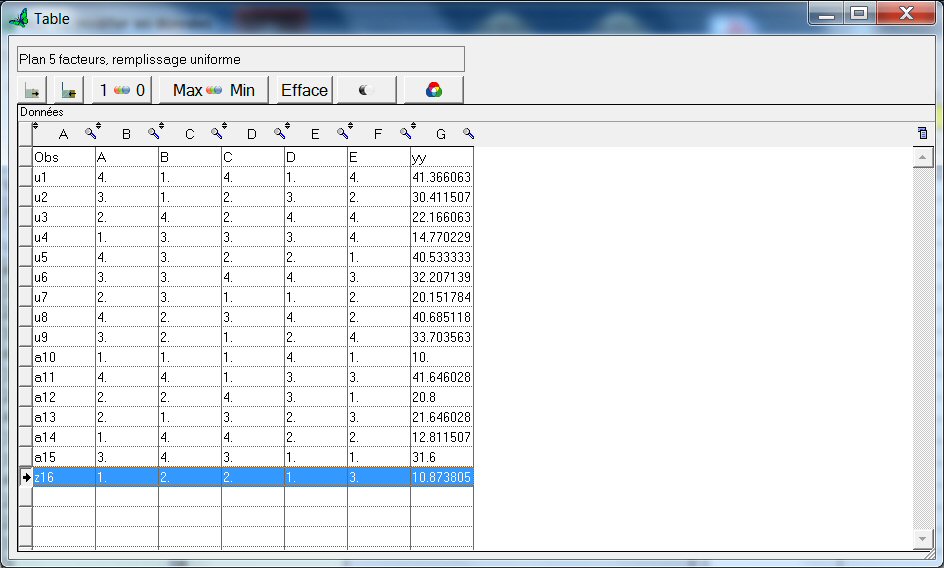944x568 pixels.
Task: Select the column E header
Action: click(x=315, y=134)
